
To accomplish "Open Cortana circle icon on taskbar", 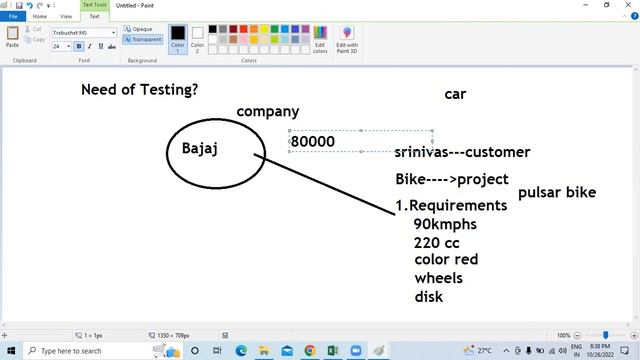I will click(195, 351).
